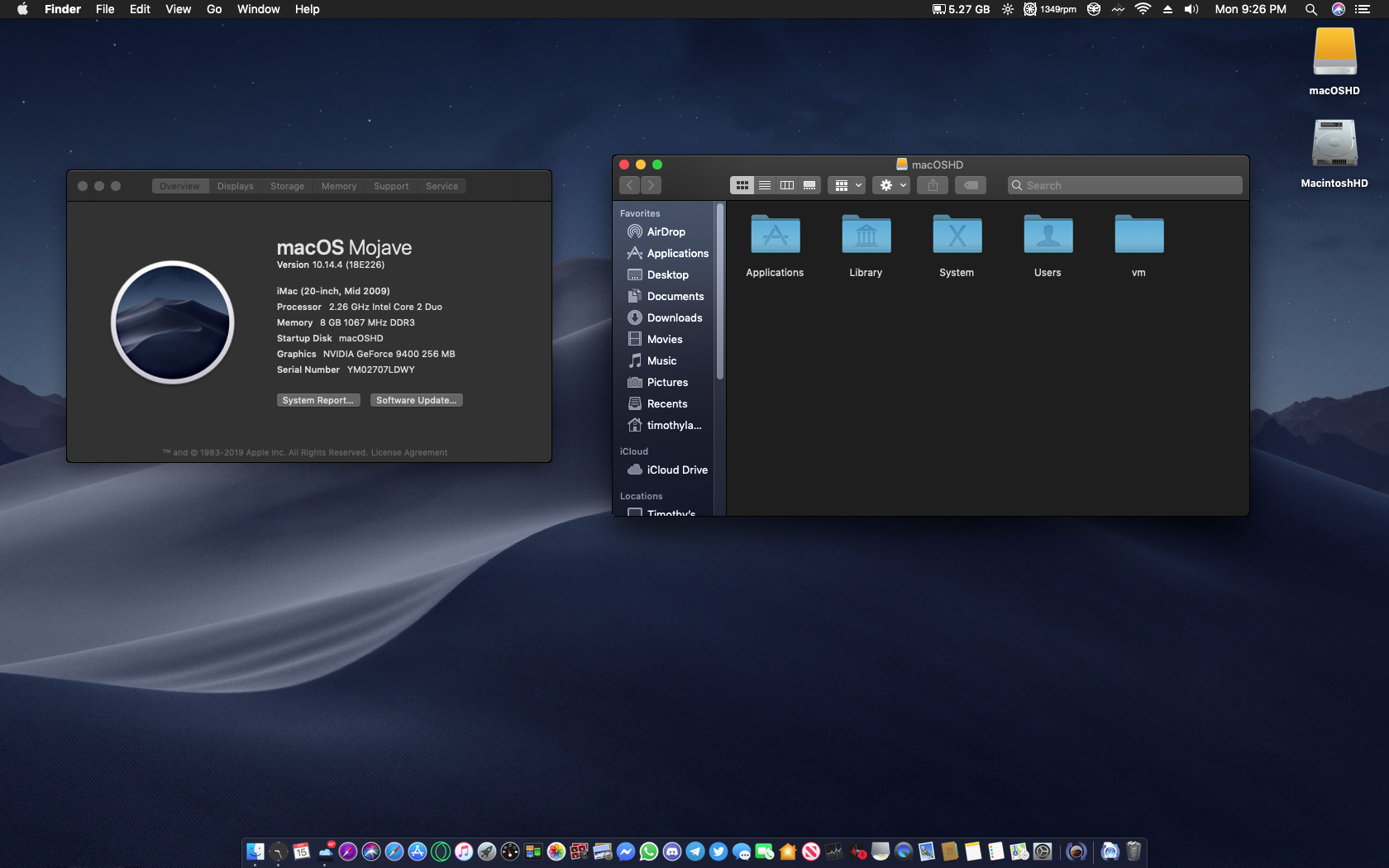Open Downloads in Finder sidebar

(664, 318)
